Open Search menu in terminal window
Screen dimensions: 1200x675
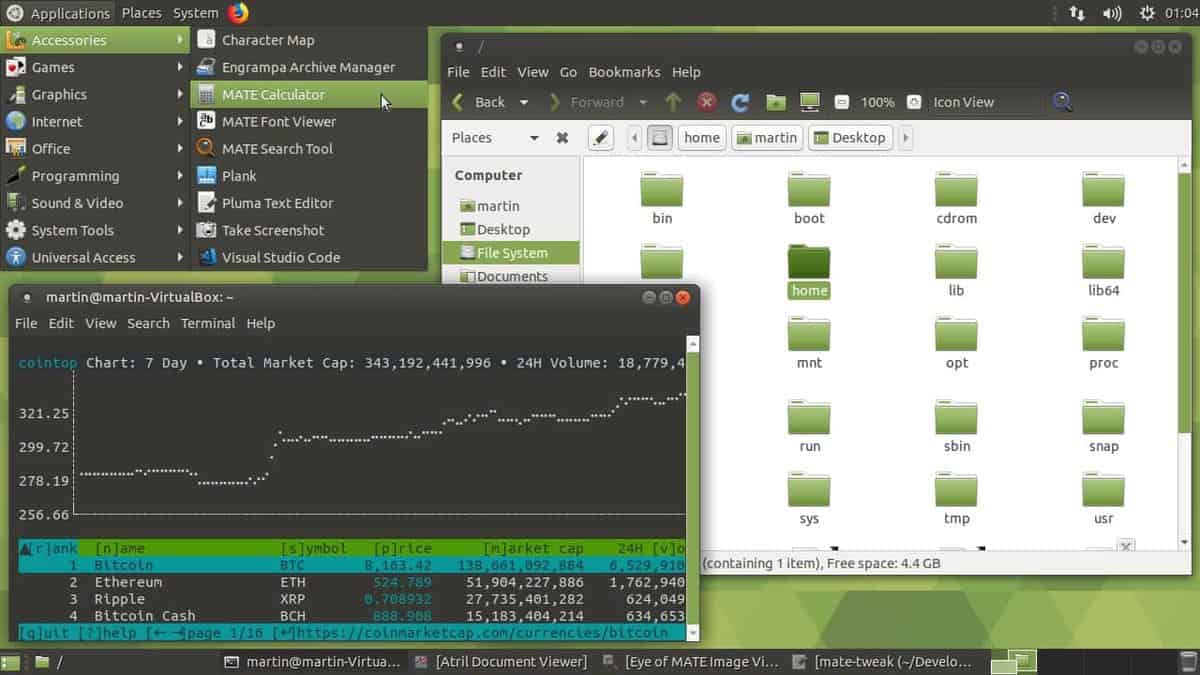click(148, 323)
